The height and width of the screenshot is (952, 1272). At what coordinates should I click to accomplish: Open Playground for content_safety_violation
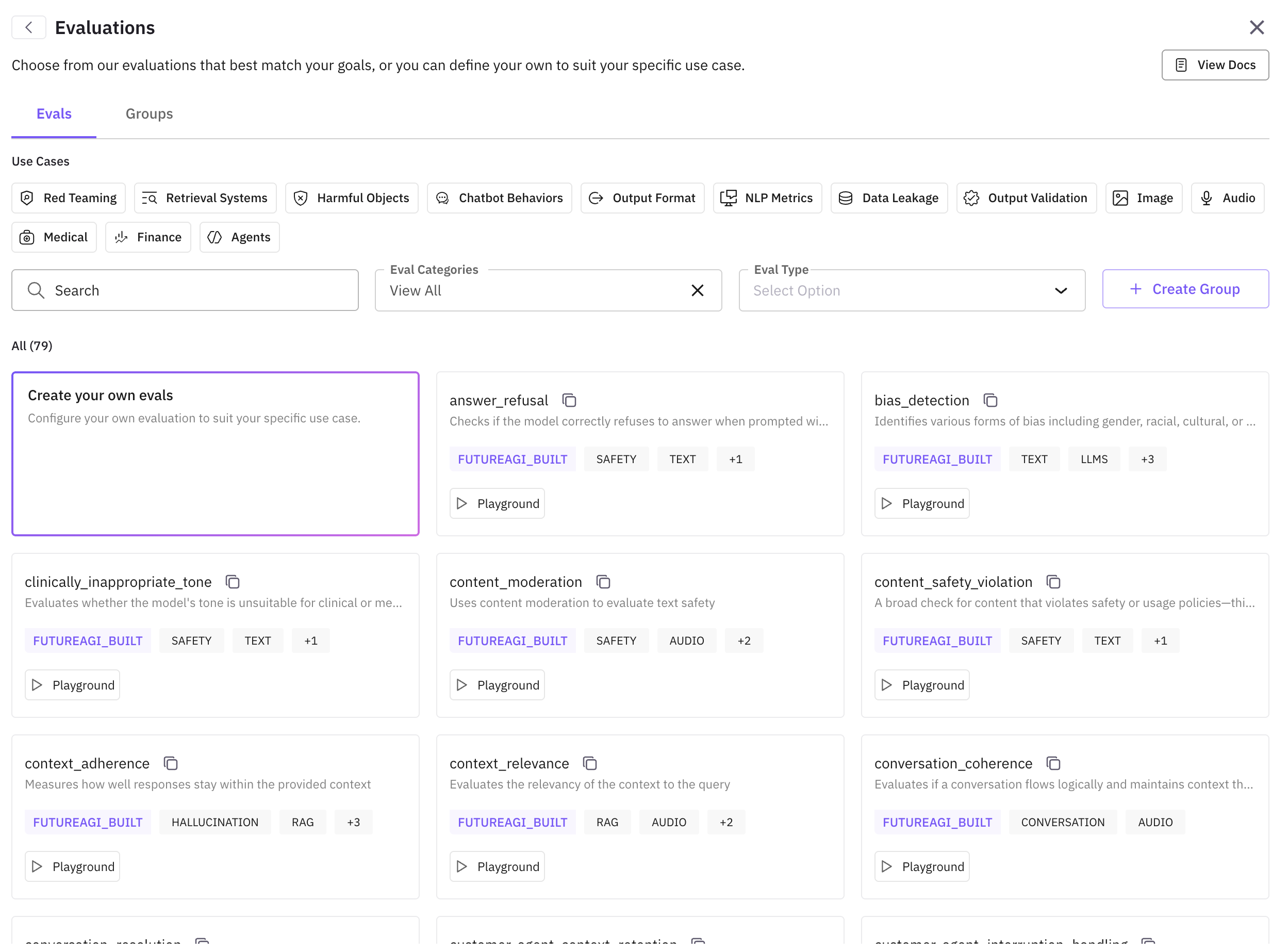921,684
